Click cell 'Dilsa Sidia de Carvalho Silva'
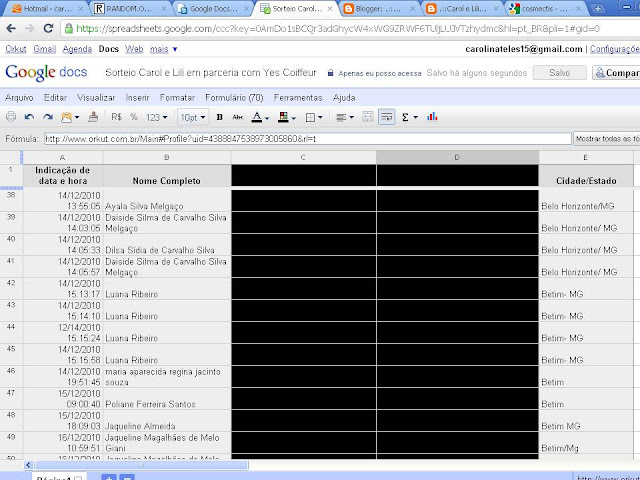The width and height of the screenshot is (640, 480). click(167, 244)
